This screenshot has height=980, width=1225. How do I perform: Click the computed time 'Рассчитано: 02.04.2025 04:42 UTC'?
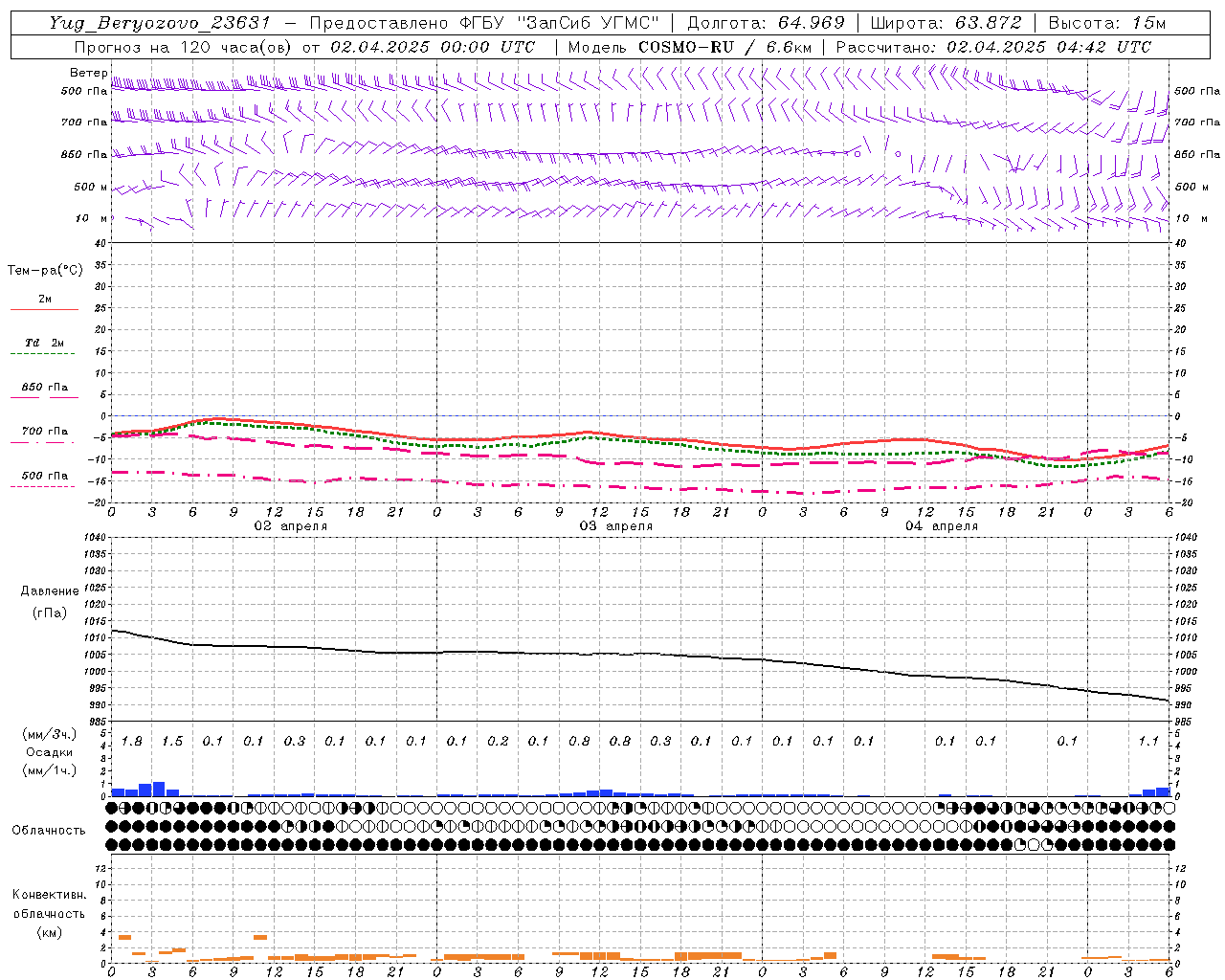click(x=993, y=47)
